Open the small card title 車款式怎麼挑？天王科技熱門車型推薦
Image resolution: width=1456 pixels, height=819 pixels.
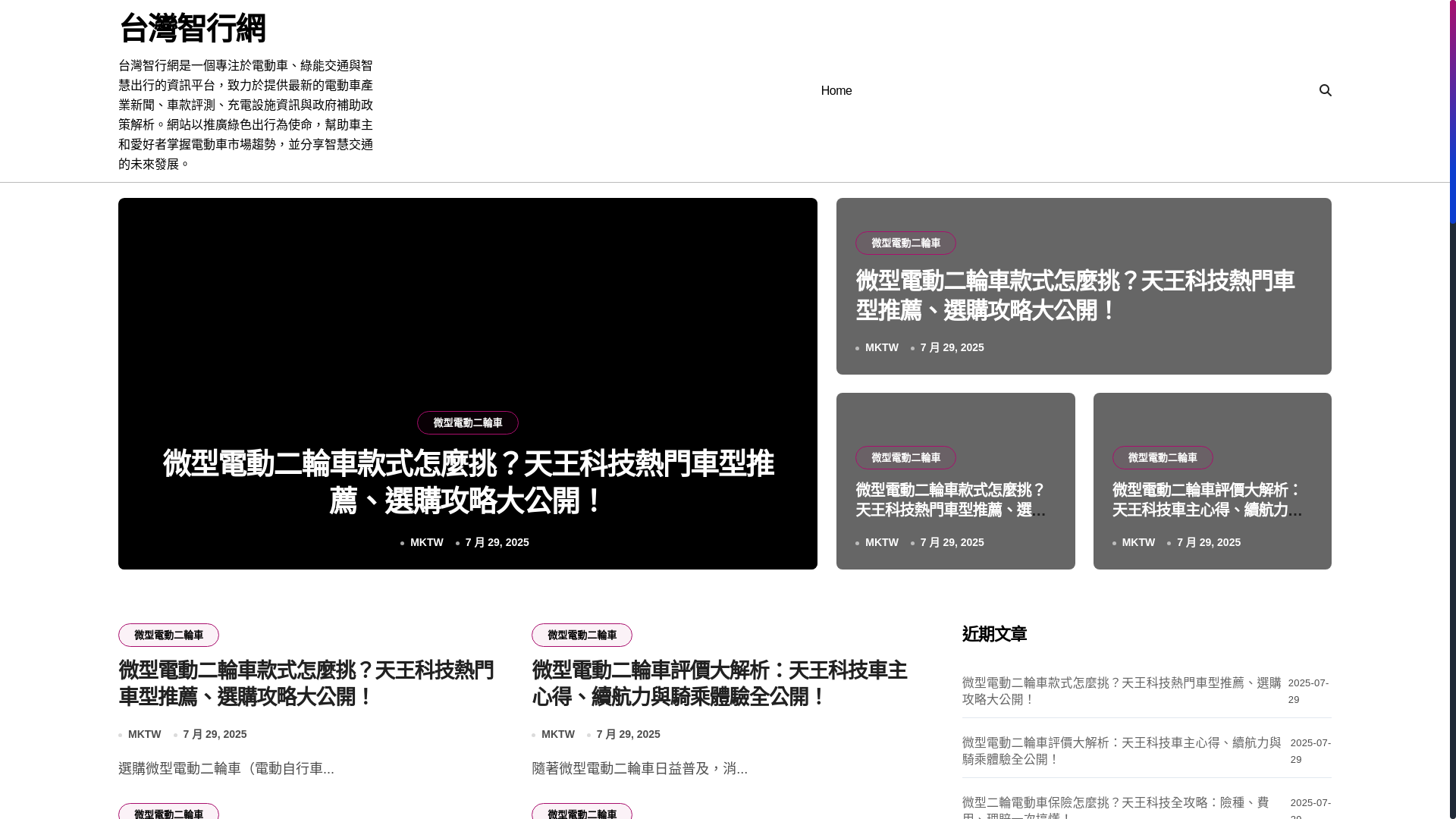pos(951,500)
